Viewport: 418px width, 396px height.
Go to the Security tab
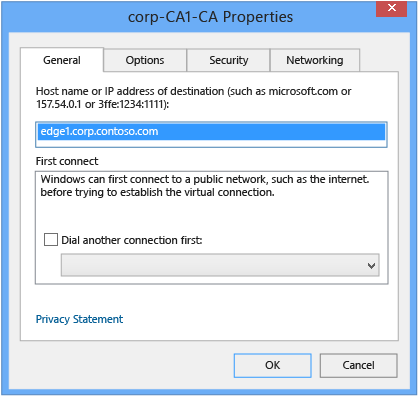click(x=228, y=60)
